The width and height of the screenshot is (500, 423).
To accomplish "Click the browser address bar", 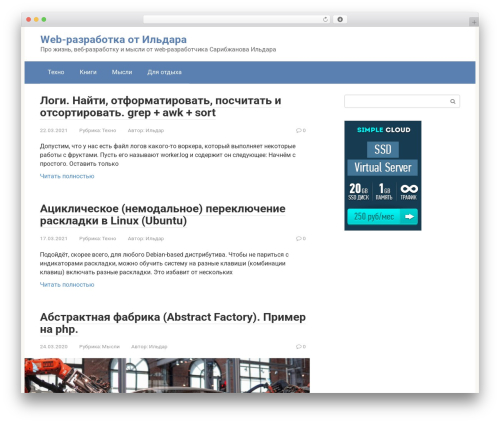I will click(x=236, y=20).
